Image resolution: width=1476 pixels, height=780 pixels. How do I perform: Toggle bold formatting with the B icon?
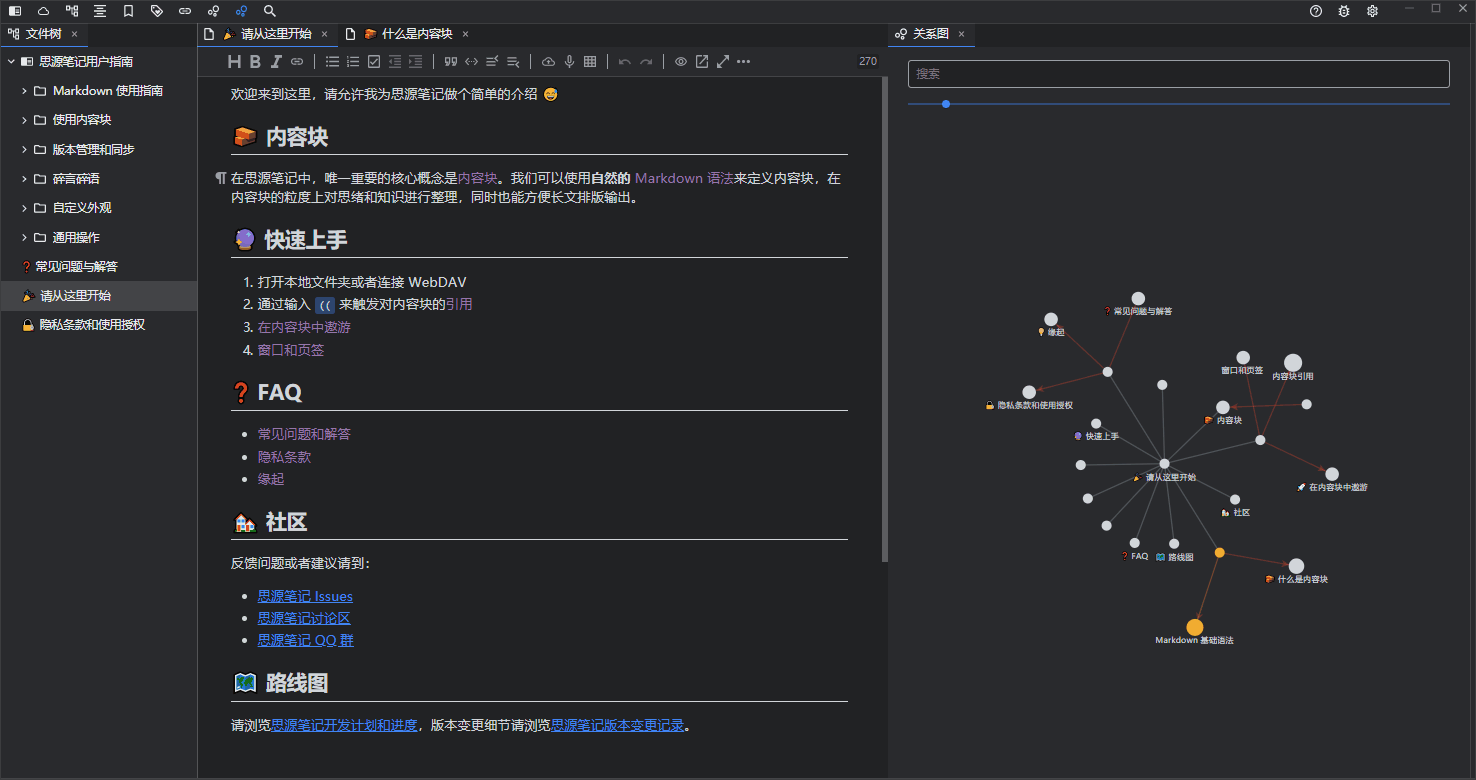click(x=255, y=62)
